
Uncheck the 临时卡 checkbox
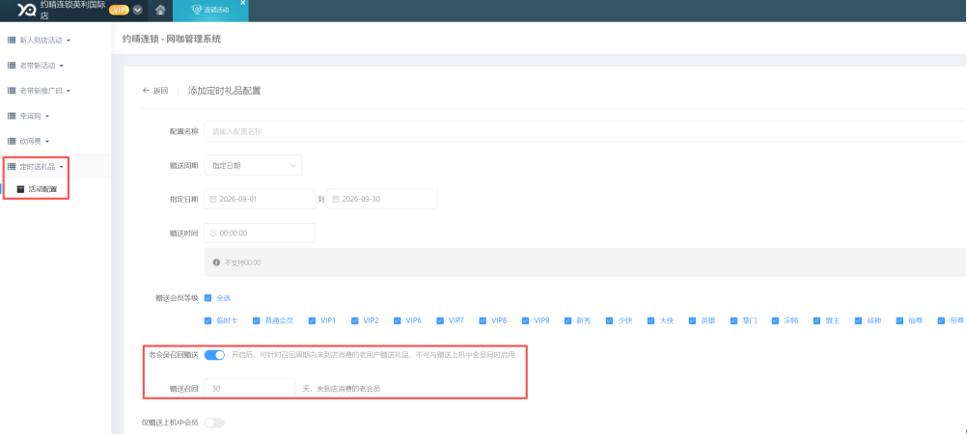click(x=208, y=321)
